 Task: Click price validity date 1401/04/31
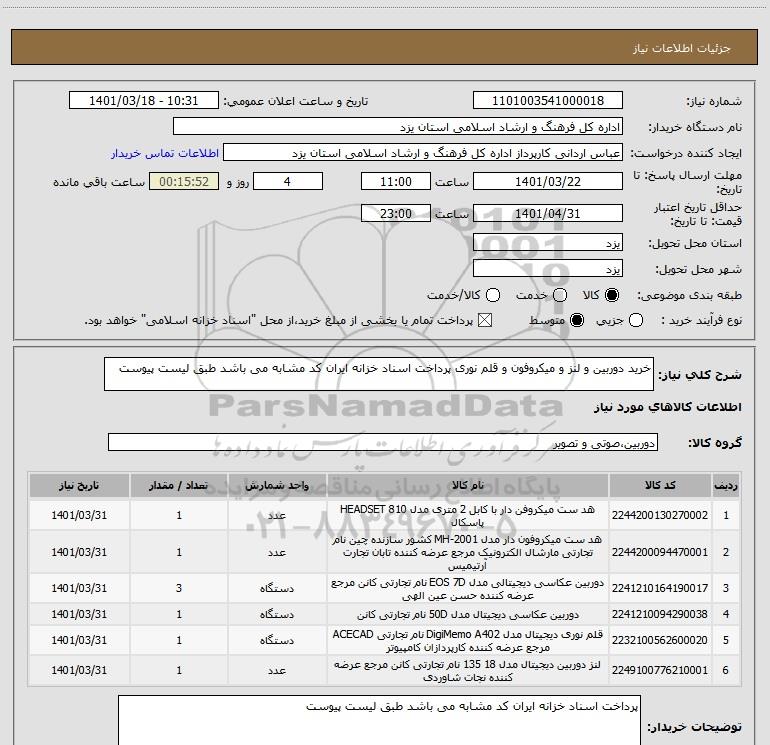[x=548, y=213]
